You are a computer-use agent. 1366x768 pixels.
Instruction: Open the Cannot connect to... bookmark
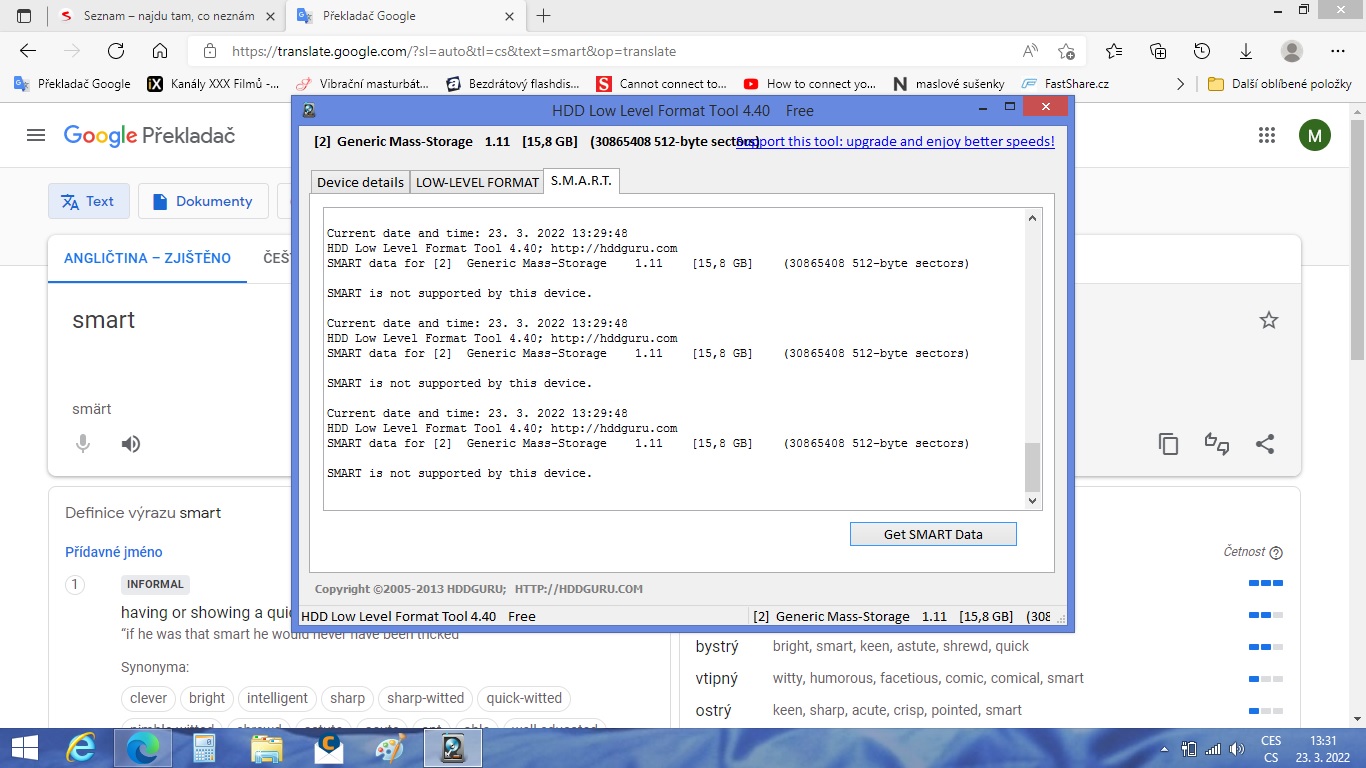coord(661,84)
